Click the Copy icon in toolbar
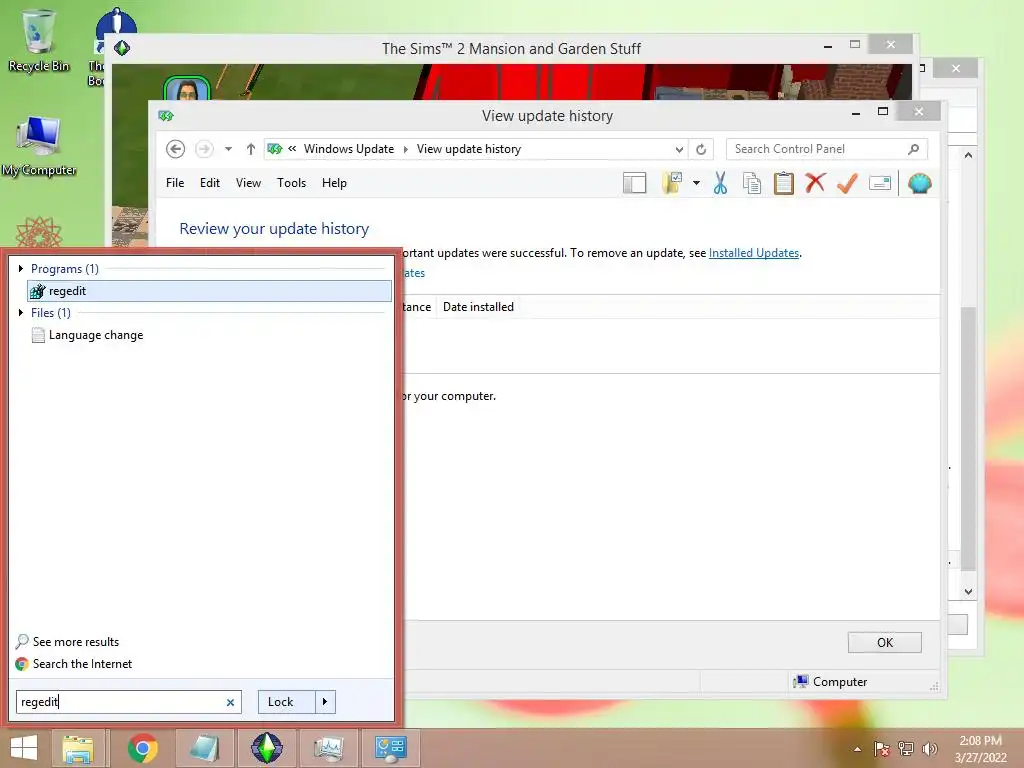1024x768 pixels. pyautogui.click(x=752, y=184)
